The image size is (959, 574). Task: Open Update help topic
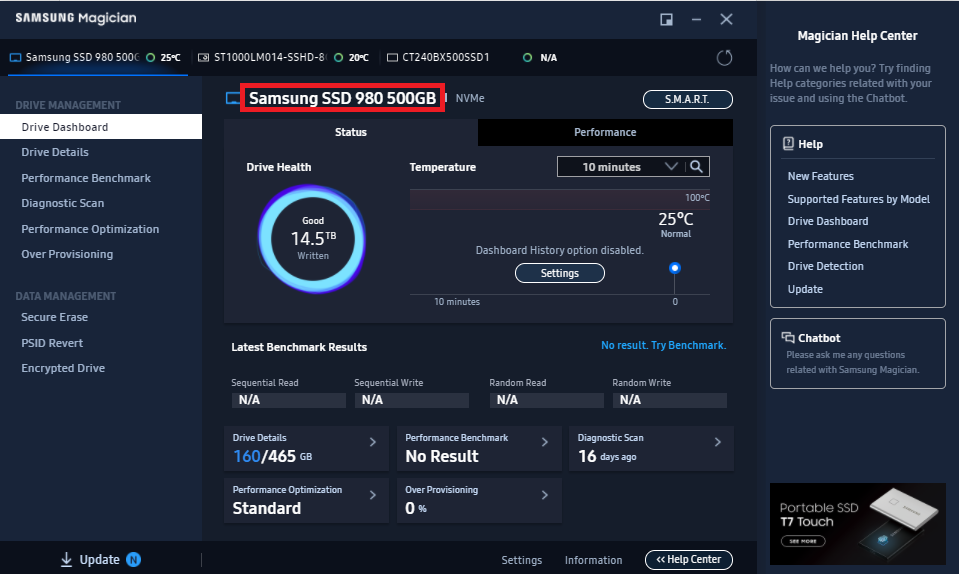805,289
